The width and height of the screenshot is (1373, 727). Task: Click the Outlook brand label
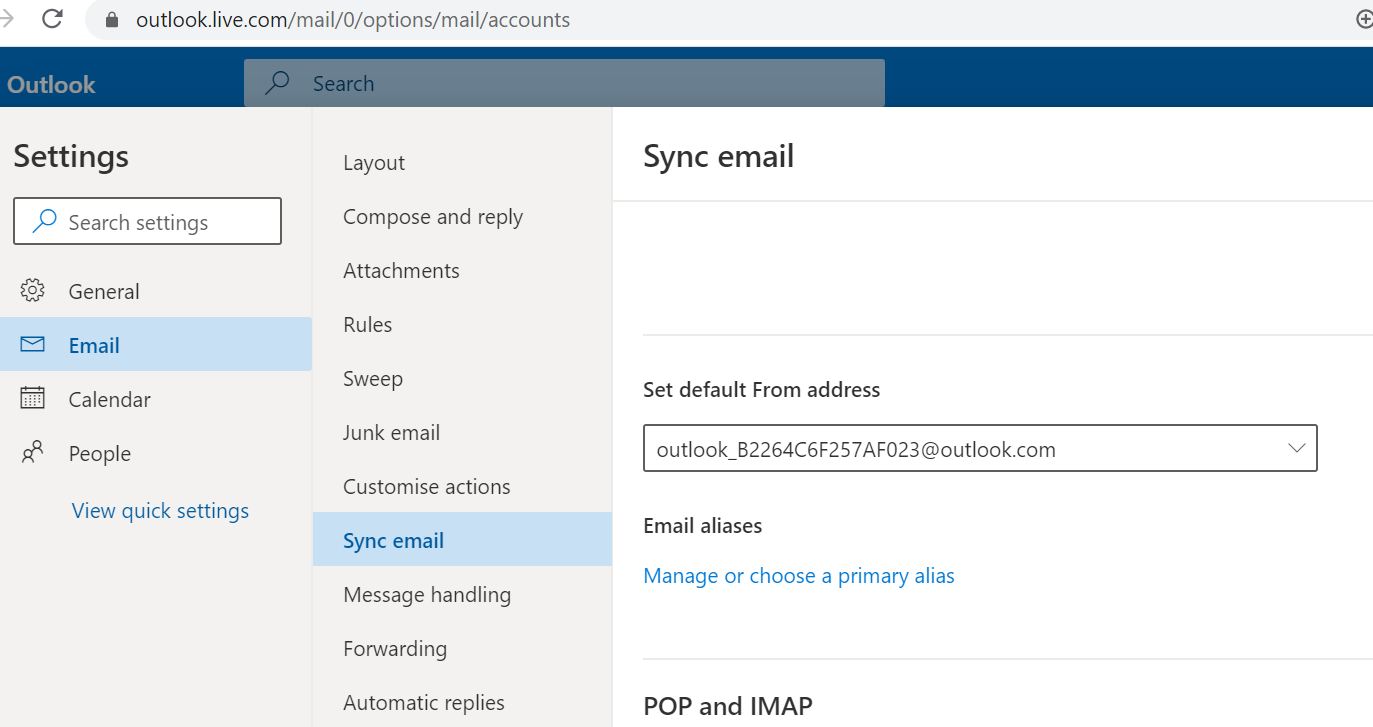tap(51, 84)
